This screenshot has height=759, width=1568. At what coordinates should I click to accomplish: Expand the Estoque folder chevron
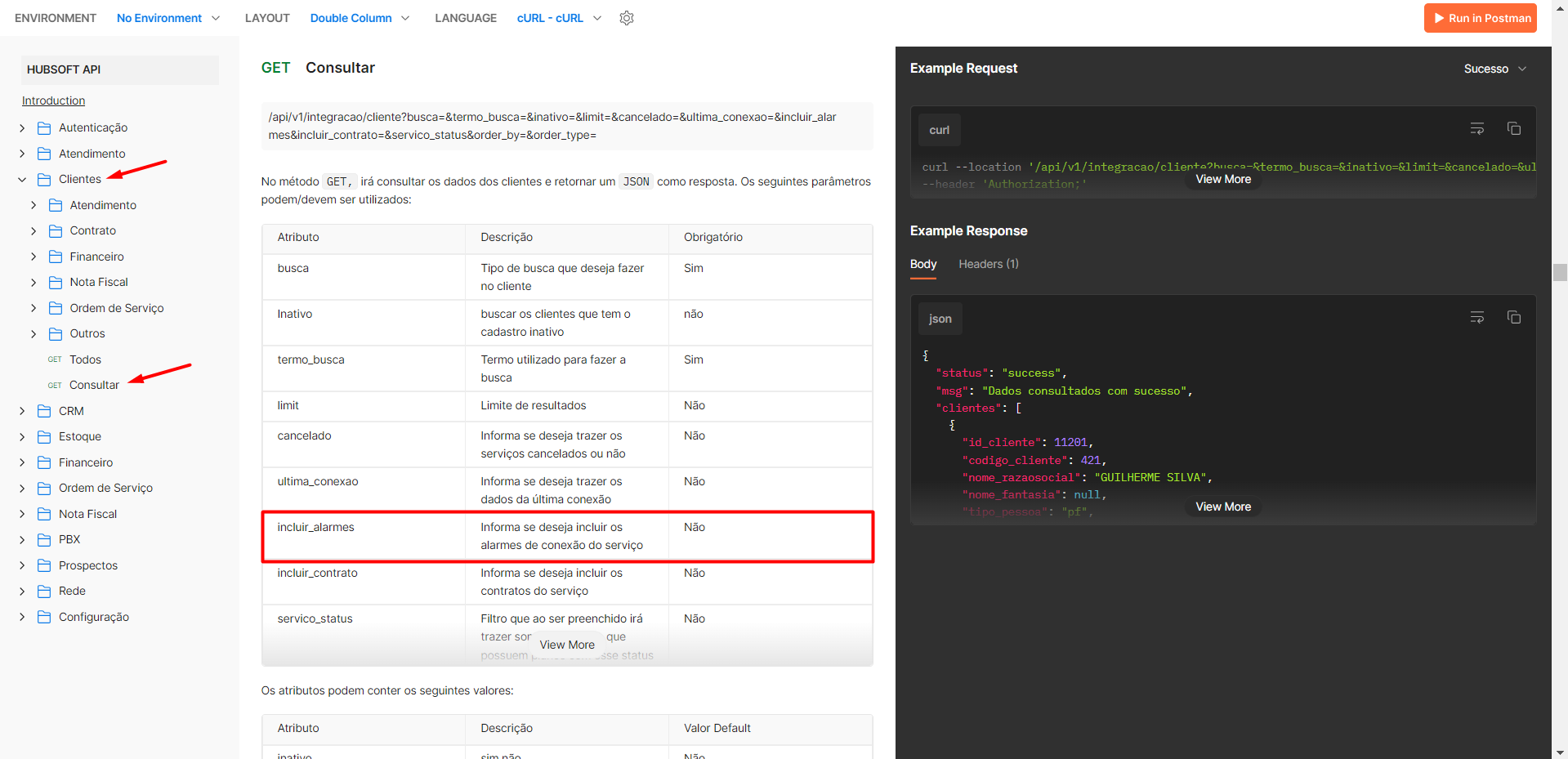(22, 436)
